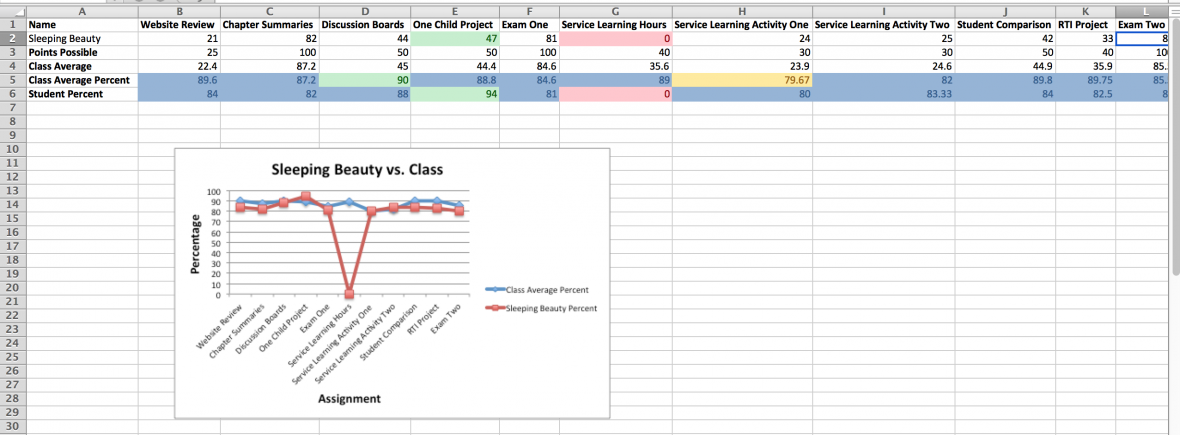Click the red data point at zero percent

click(349, 294)
